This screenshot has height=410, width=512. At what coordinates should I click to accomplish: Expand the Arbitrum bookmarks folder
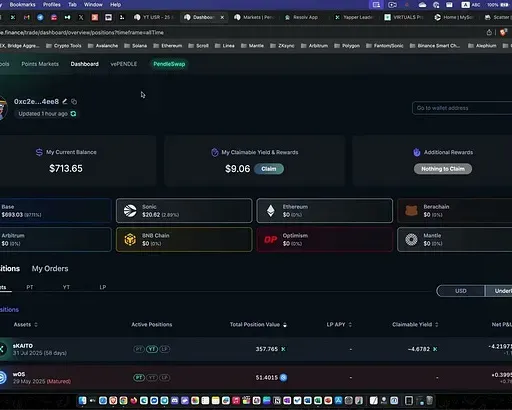coord(314,46)
